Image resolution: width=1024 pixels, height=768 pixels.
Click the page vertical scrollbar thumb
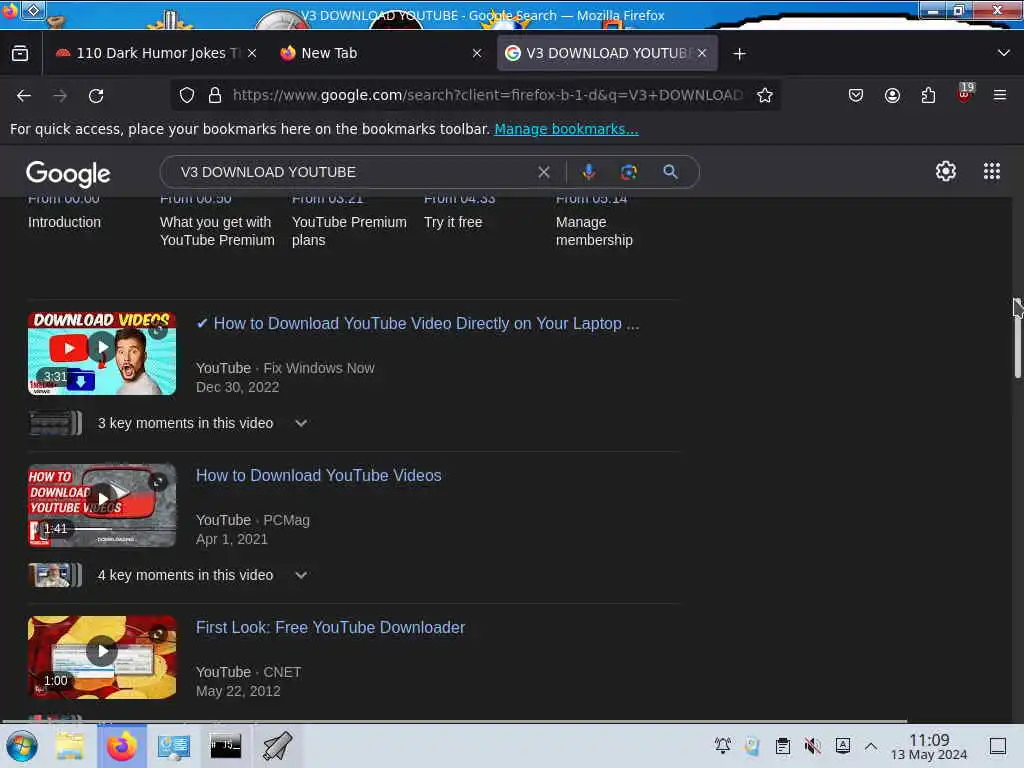pos(1017,338)
